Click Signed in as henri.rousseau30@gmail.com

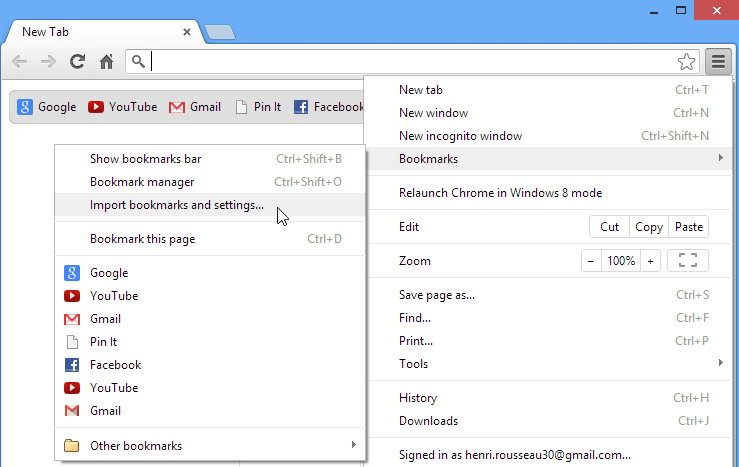[x=548, y=455]
